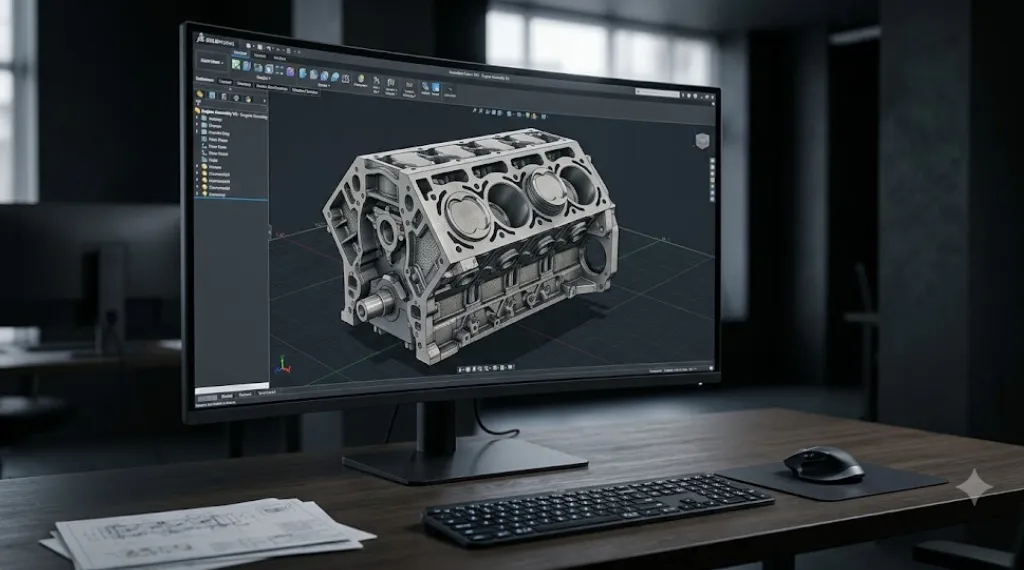
Task: Switch to the last tab below the tree panel
Action: pos(267,393)
